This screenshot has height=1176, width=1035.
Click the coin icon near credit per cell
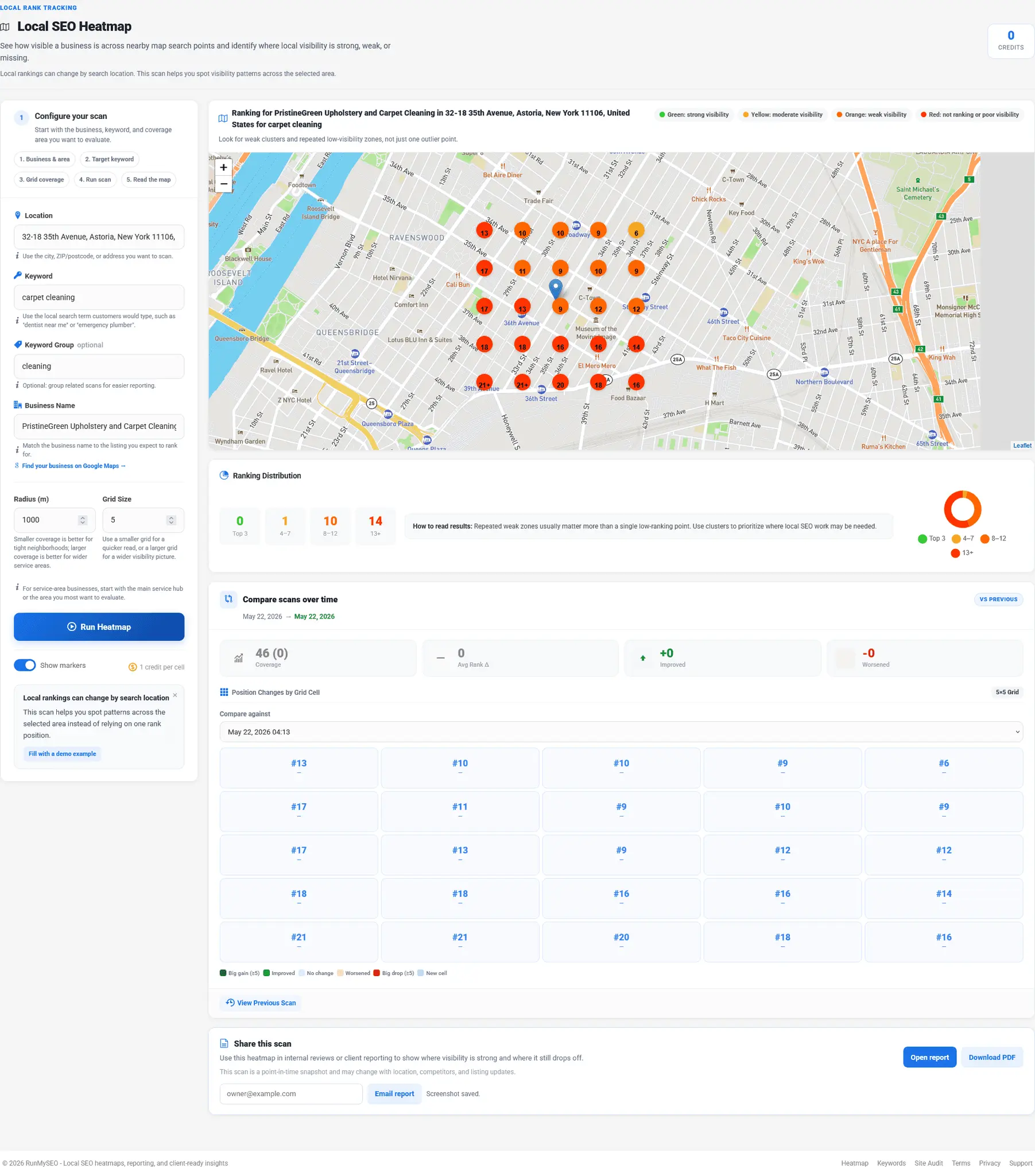pyautogui.click(x=133, y=667)
